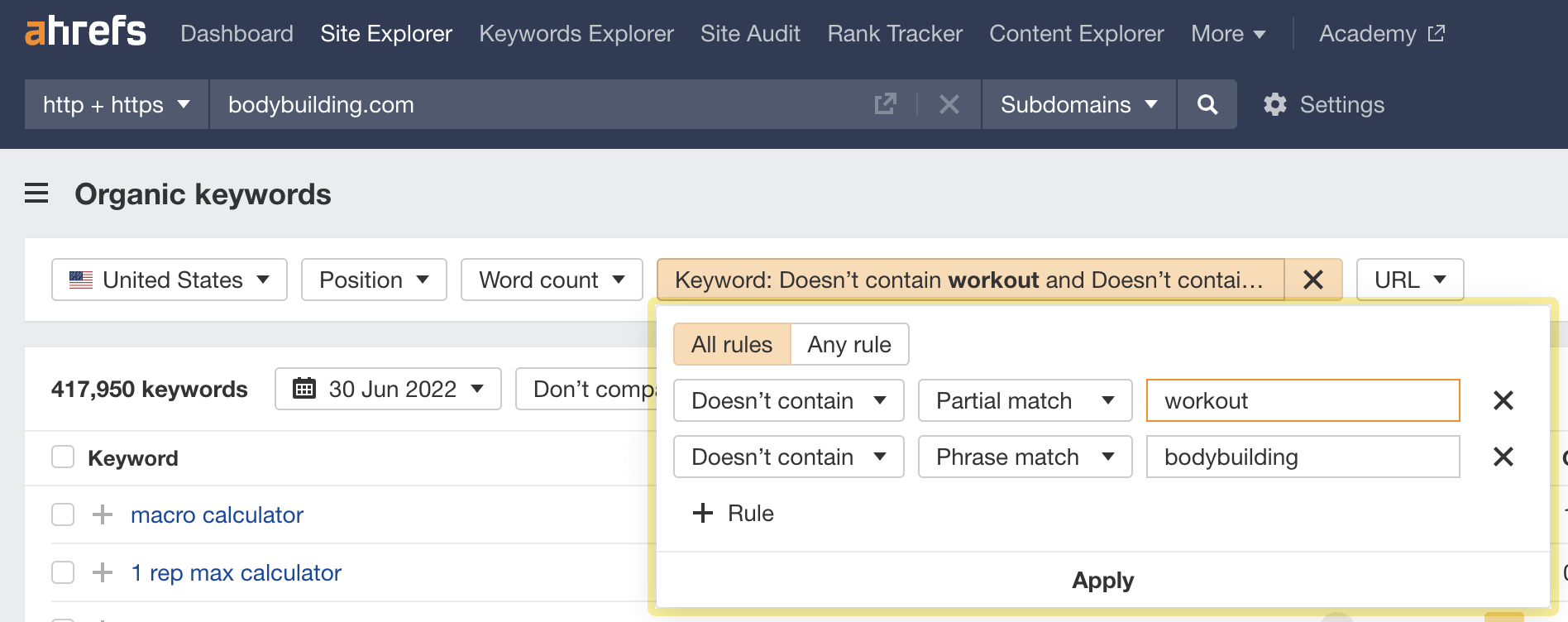Check the 1 rep max calculator checkbox
Screen dimensions: 1568x622
[63, 572]
